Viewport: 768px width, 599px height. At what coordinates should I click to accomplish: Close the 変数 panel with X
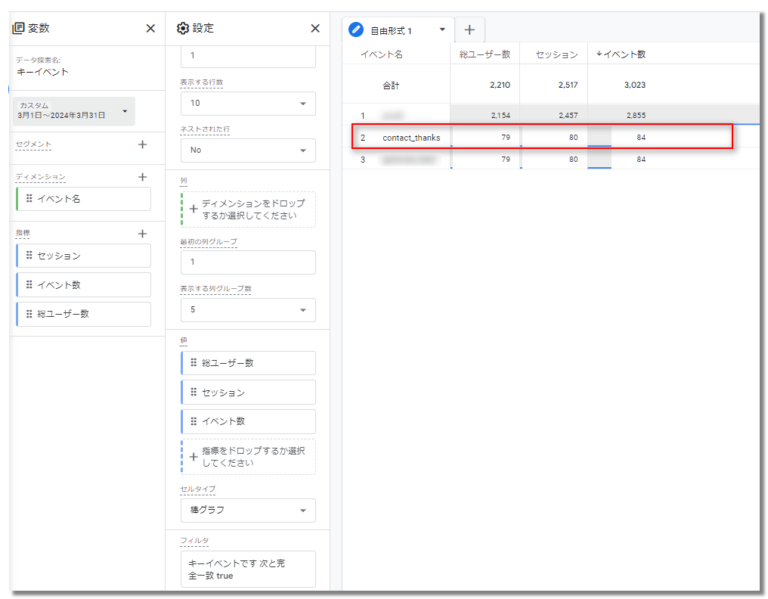click(x=150, y=29)
